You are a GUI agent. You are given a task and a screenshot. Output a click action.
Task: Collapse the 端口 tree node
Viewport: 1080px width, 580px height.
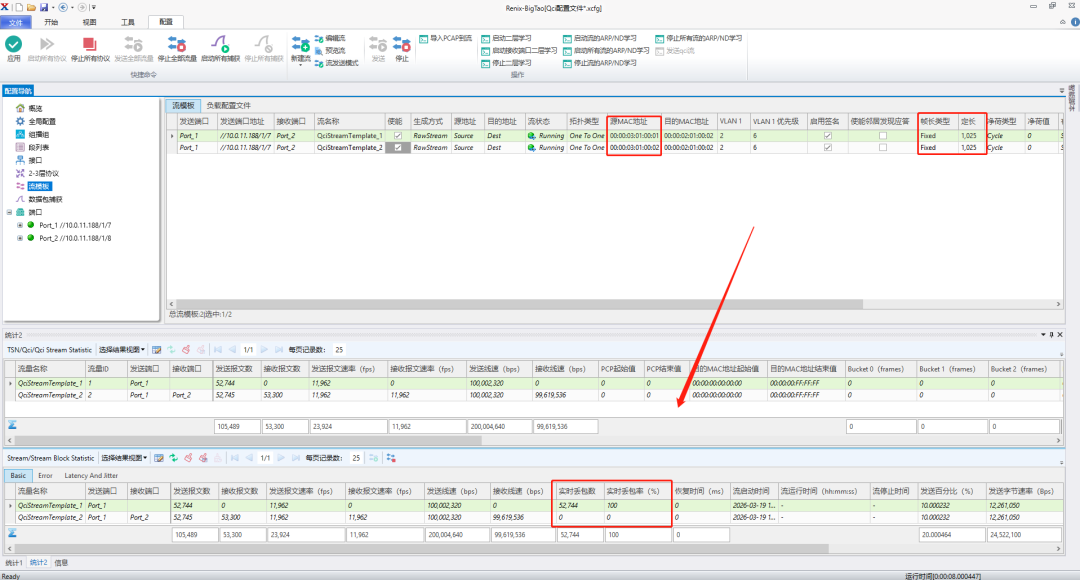10,212
